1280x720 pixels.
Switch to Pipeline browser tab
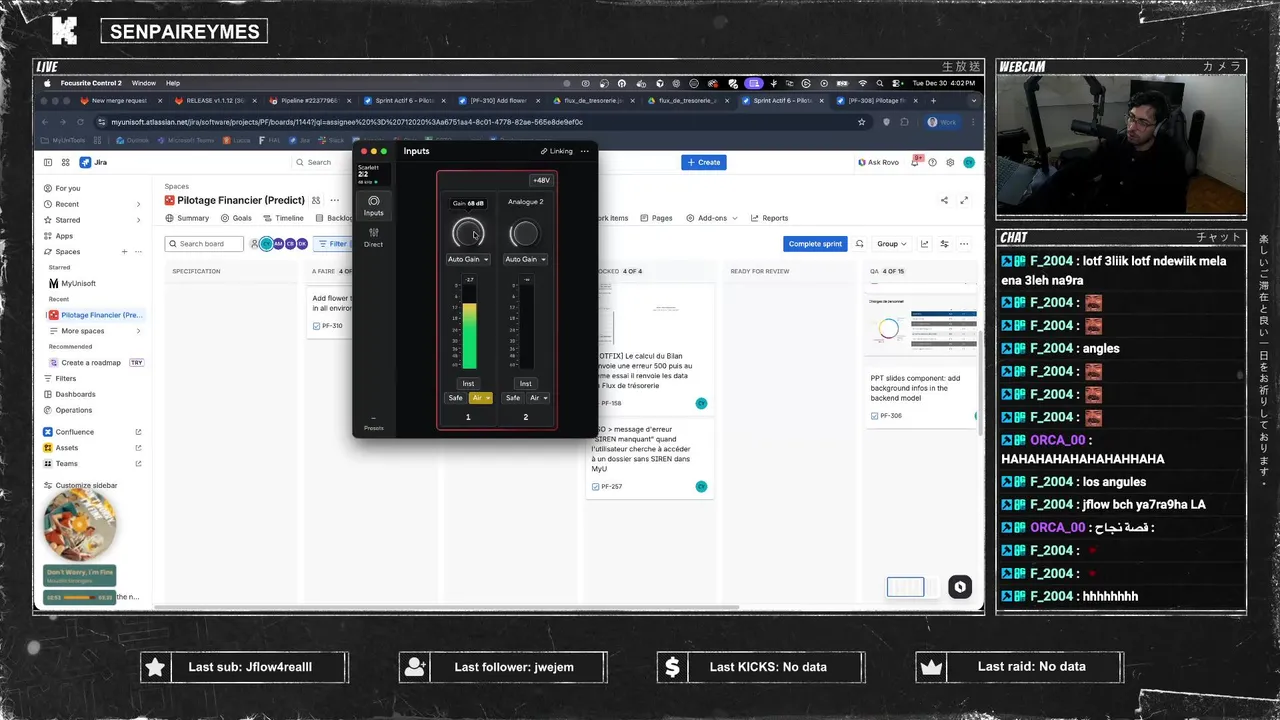coord(308,100)
